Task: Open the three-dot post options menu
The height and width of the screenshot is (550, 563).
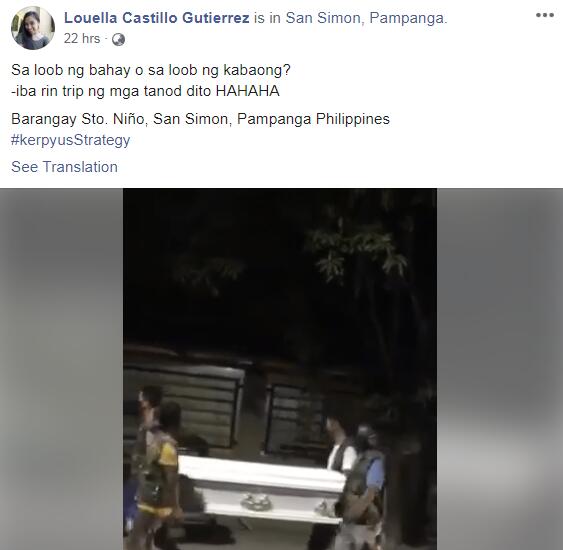Action: [x=544, y=15]
